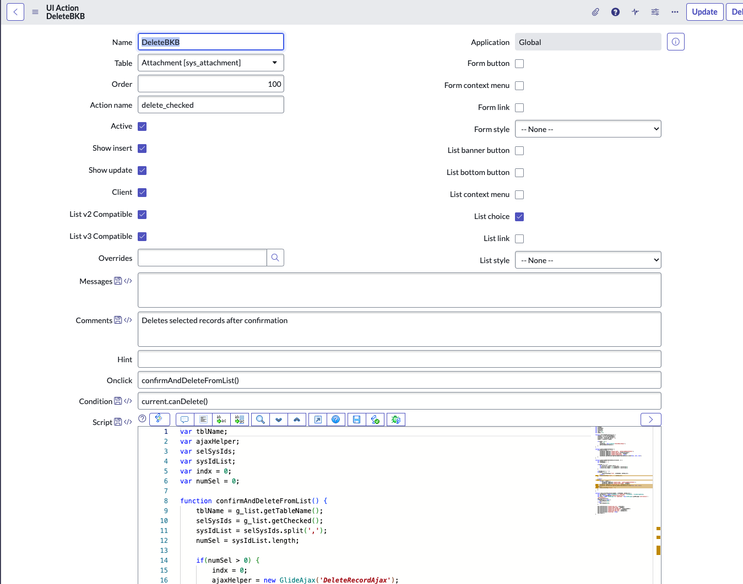
Task: Open the activity stream icon
Action: [x=635, y=12]
